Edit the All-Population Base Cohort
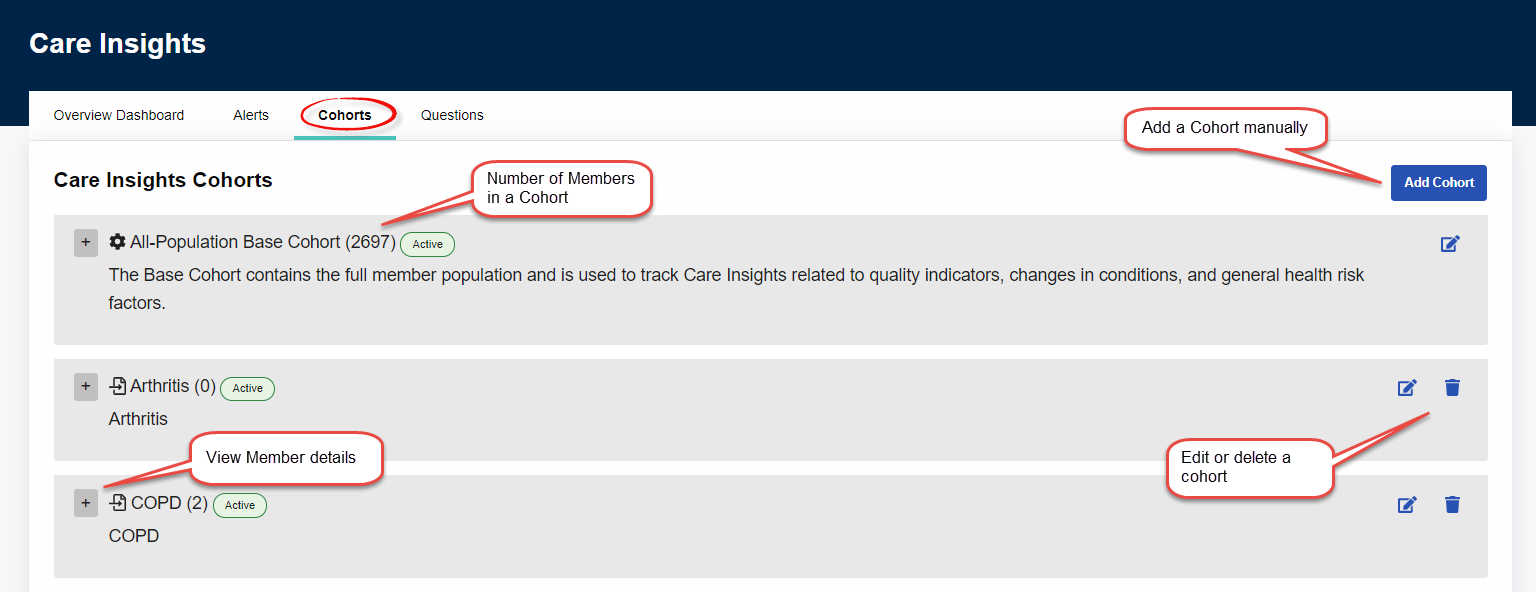 tap(1450, 243)
